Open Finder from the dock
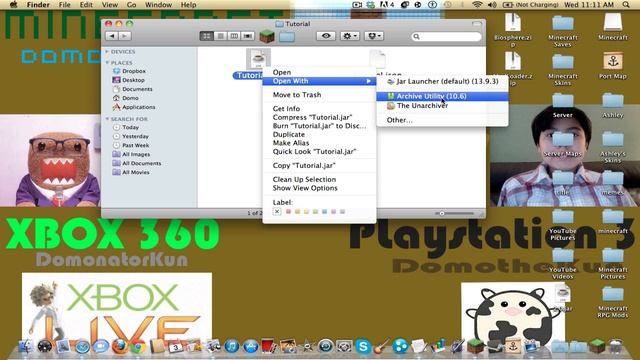 point(26,347)
